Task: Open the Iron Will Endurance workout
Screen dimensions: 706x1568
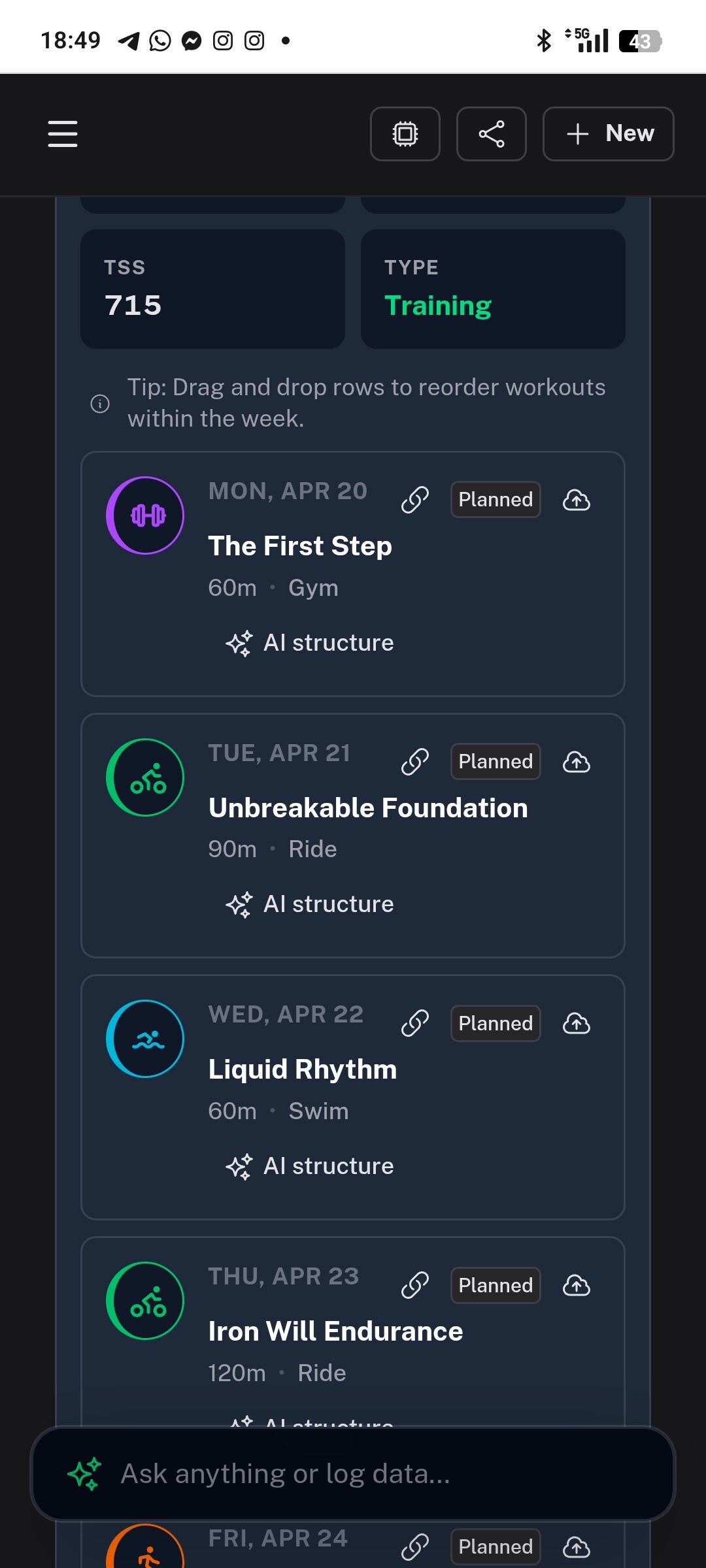Action: tap(335, 1331)
